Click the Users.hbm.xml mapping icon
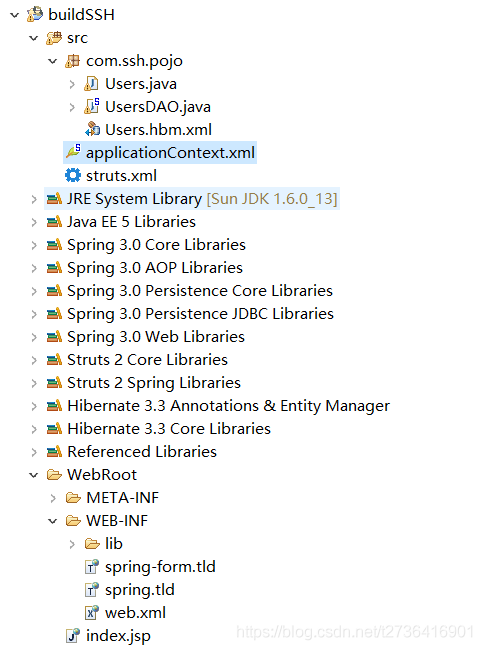Image resolution: width=482 pixels, height=650 pixels. pyautogui.click(x=92, y=130)
